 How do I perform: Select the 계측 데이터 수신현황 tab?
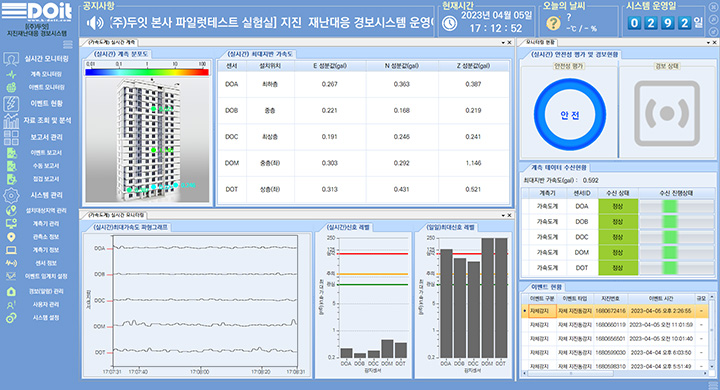tap(558, 168)
